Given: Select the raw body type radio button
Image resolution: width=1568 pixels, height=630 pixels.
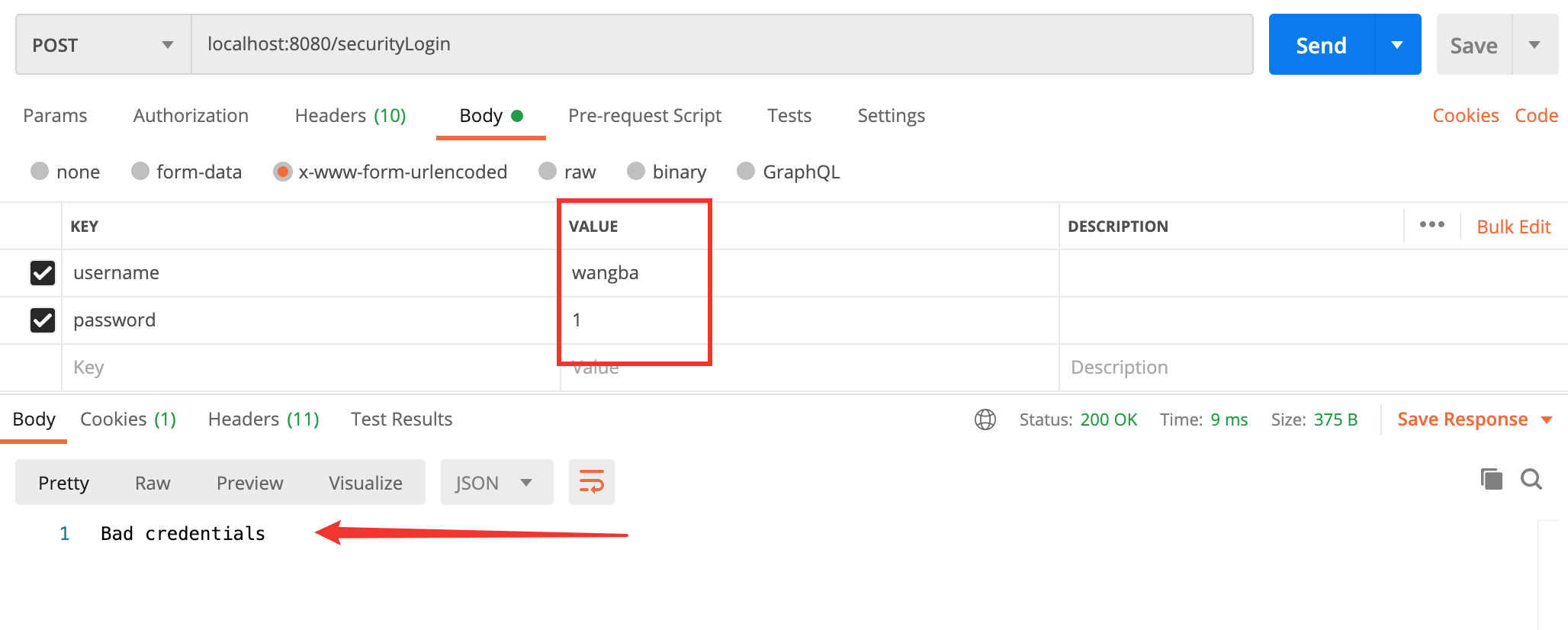Looking at the screenshot, I should [548, 172].
